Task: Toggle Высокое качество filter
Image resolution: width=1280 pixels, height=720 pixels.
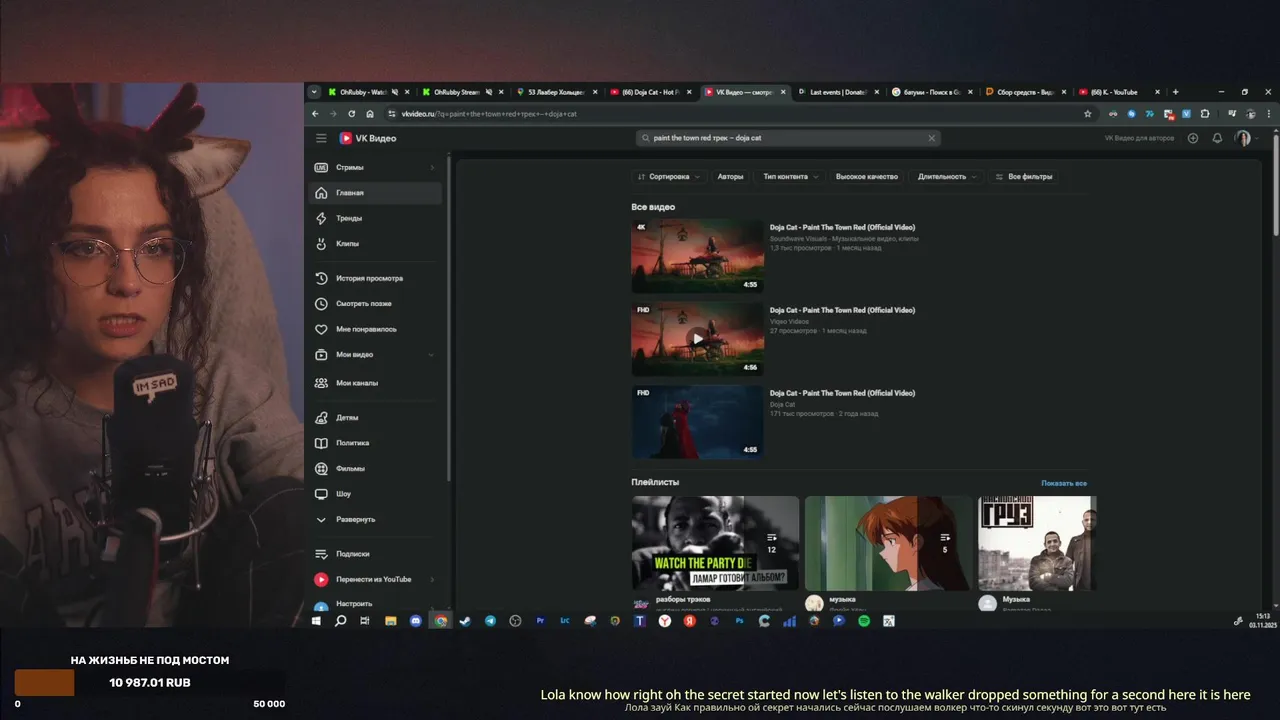Action: point(867,177)
